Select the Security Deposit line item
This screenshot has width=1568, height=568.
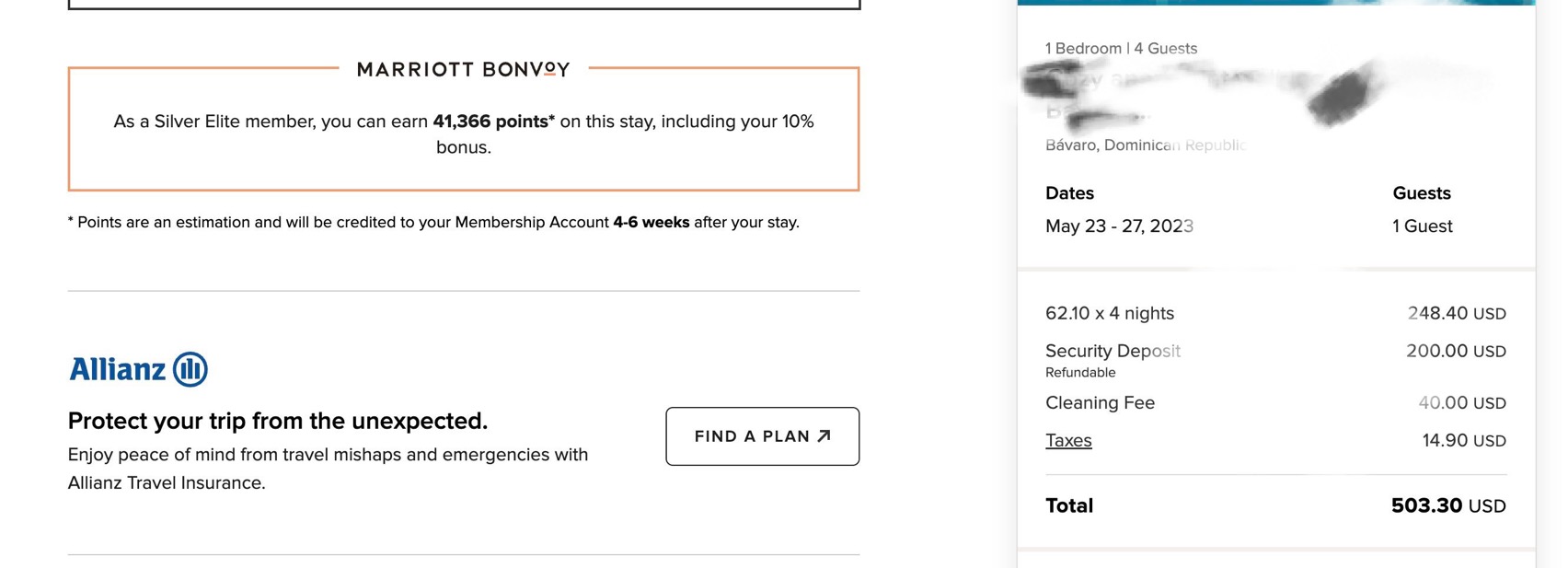(1113, 351)
